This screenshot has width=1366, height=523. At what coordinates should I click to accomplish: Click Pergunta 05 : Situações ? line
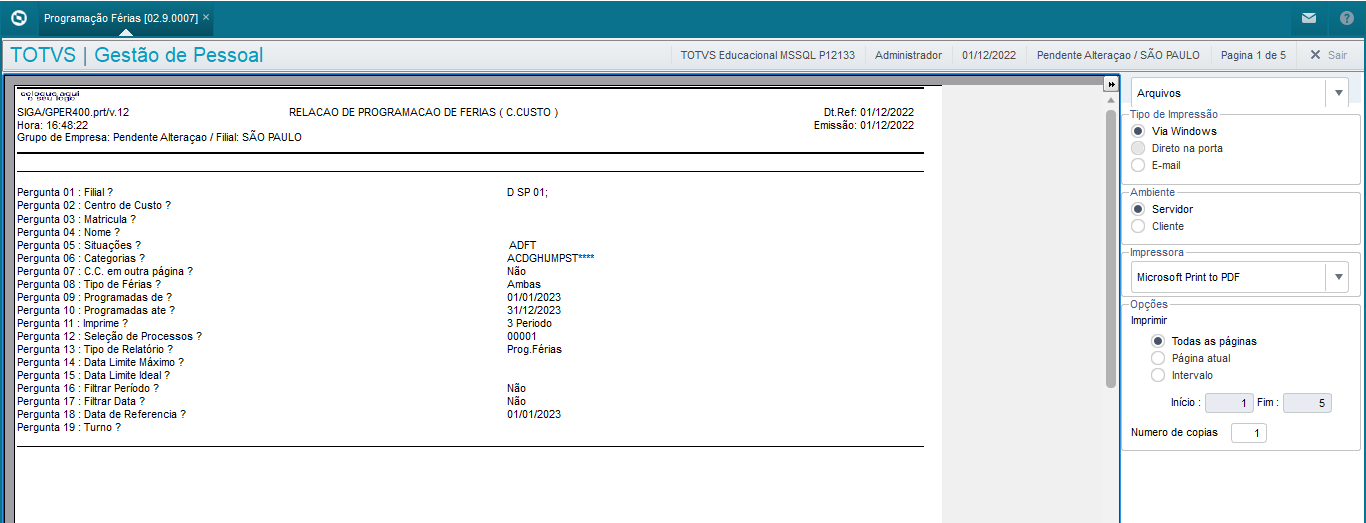(x=79, y=245)
